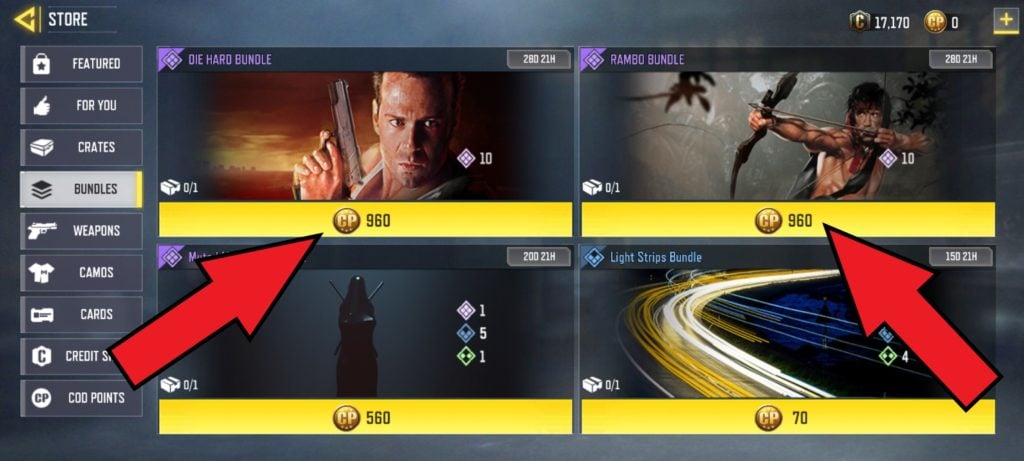The width and height of the screenshot is (1024, 461).
Task: Select the Bundles tab
Action: [82, 189]
